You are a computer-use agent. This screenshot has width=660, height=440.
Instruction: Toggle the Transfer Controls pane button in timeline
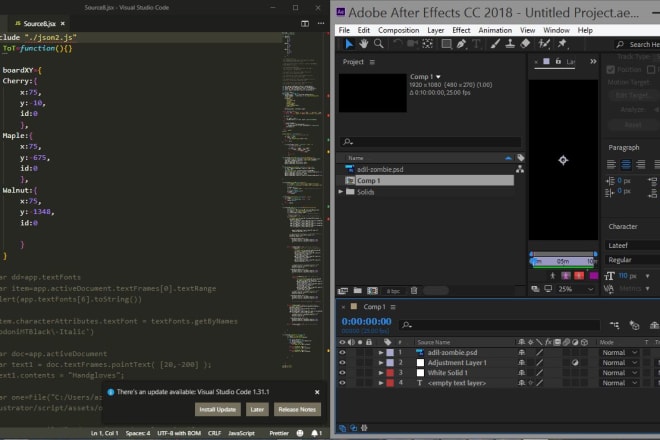(353, 428)
